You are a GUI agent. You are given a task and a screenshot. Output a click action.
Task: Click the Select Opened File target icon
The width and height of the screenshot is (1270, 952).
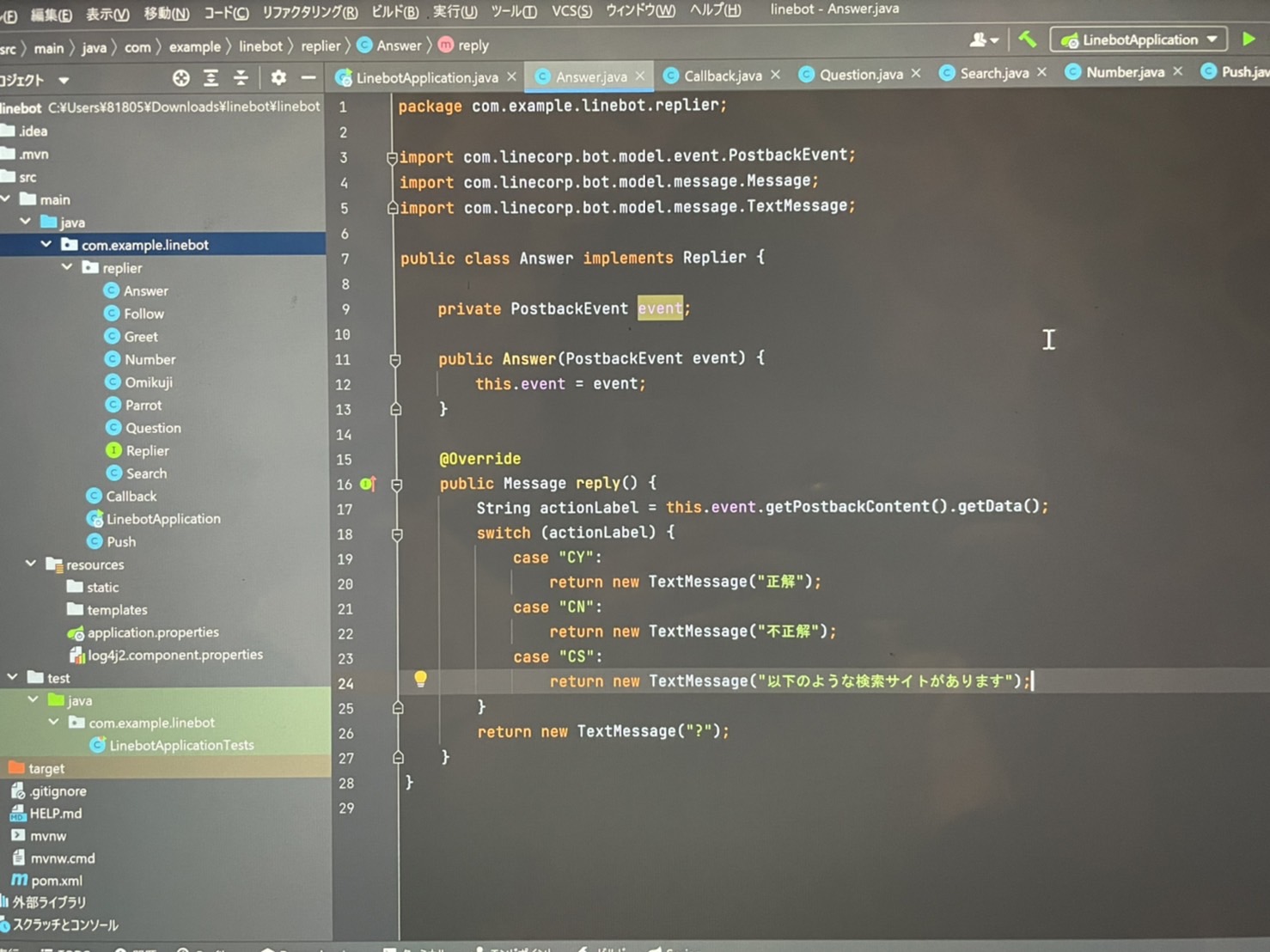point(180,78)
